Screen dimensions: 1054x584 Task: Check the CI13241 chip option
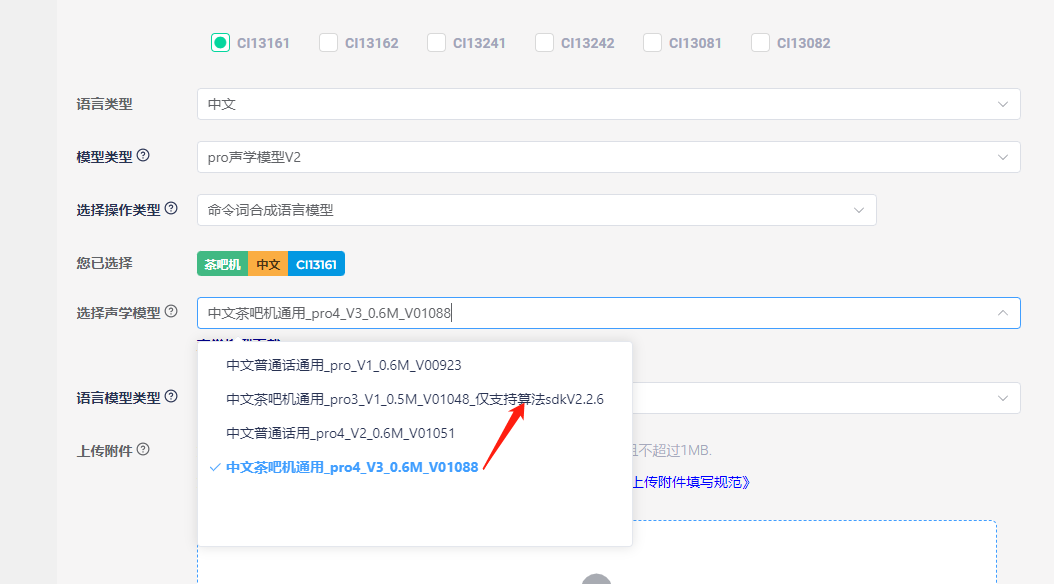click(436, 43)
